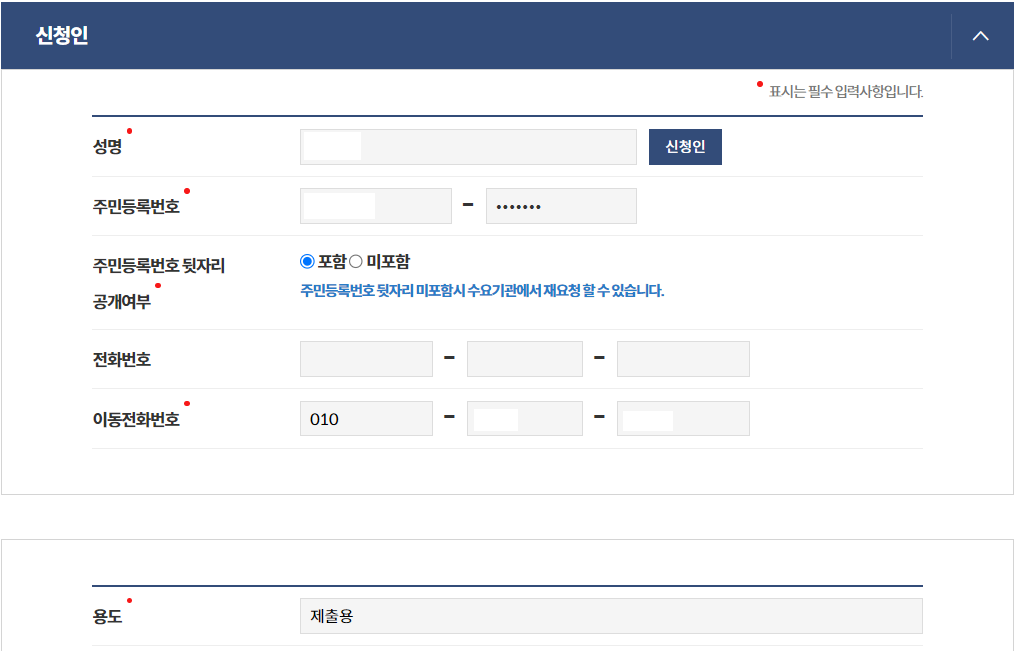Click the middle 전화번호 input box

click(x=524, y=358)
